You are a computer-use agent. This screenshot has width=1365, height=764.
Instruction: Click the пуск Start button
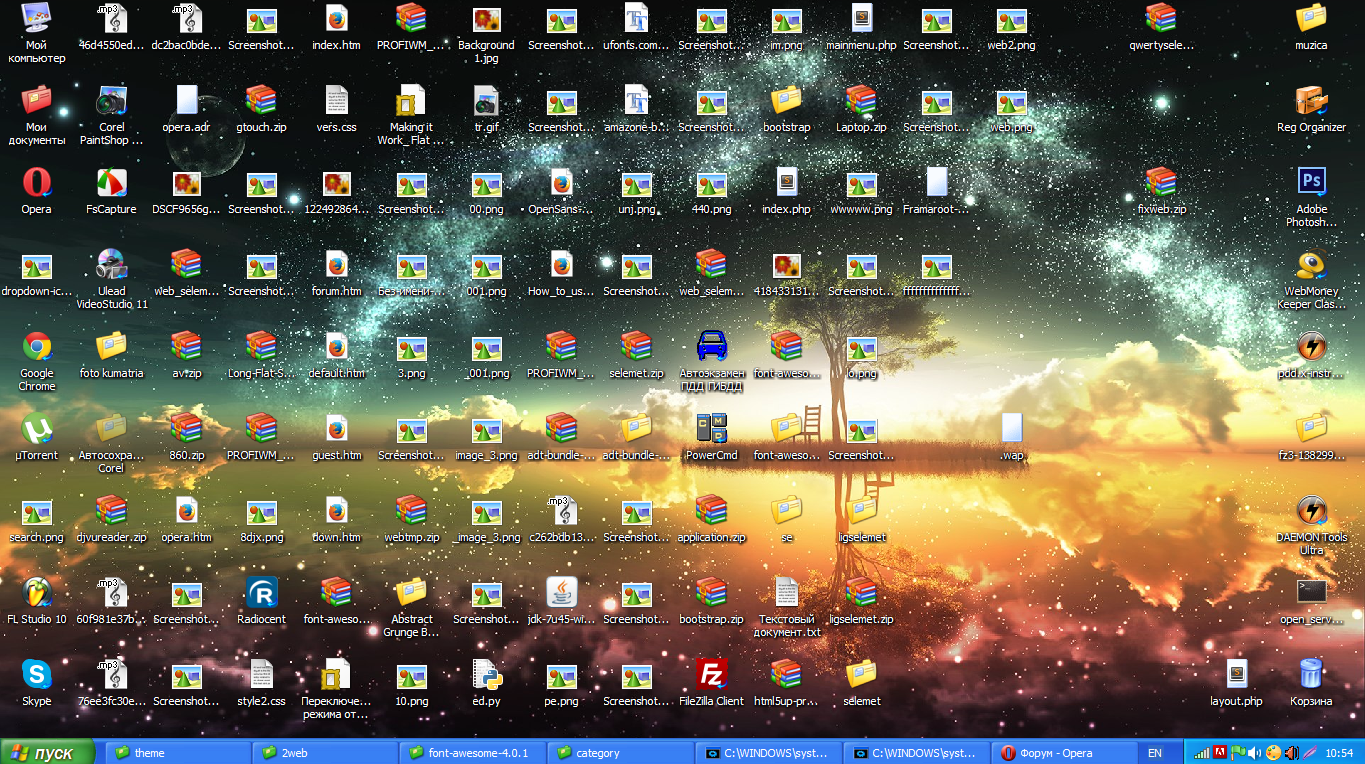(x=47, y=753)
